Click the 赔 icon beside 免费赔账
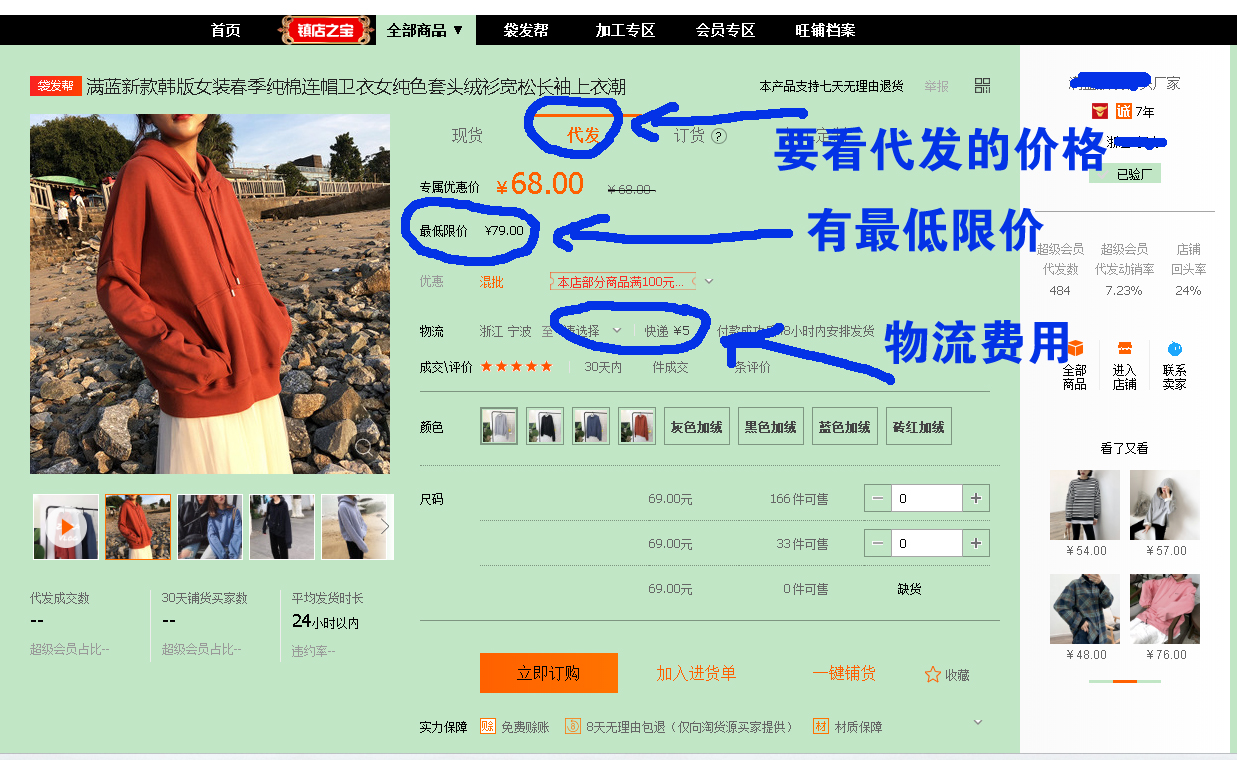 coord(488,727)
